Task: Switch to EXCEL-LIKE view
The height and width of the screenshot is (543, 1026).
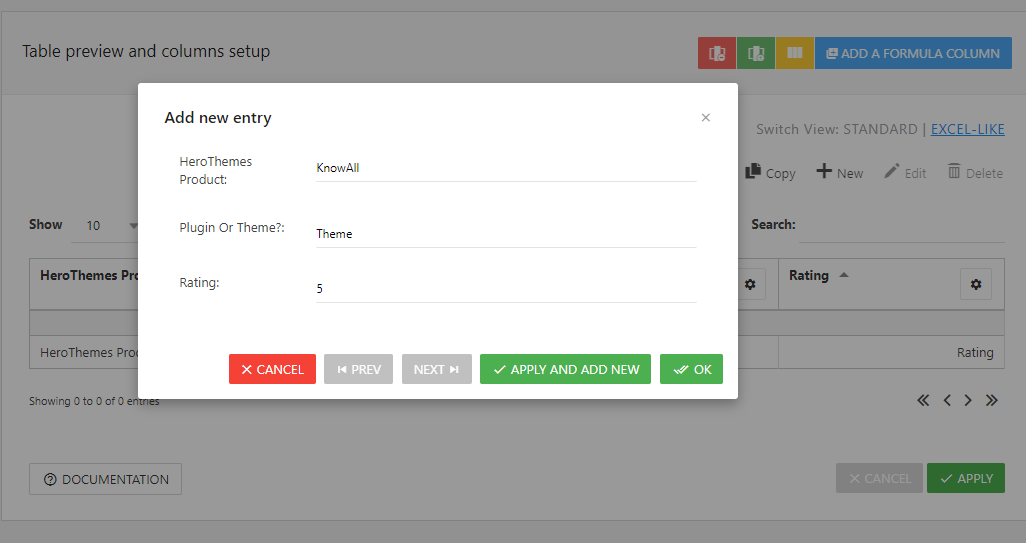Action: point(967,129)
